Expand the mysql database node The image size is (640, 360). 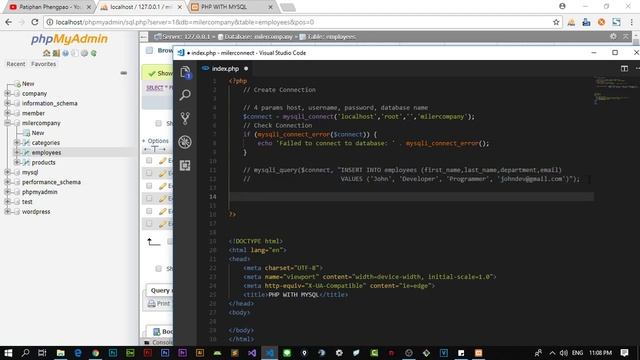7,172
